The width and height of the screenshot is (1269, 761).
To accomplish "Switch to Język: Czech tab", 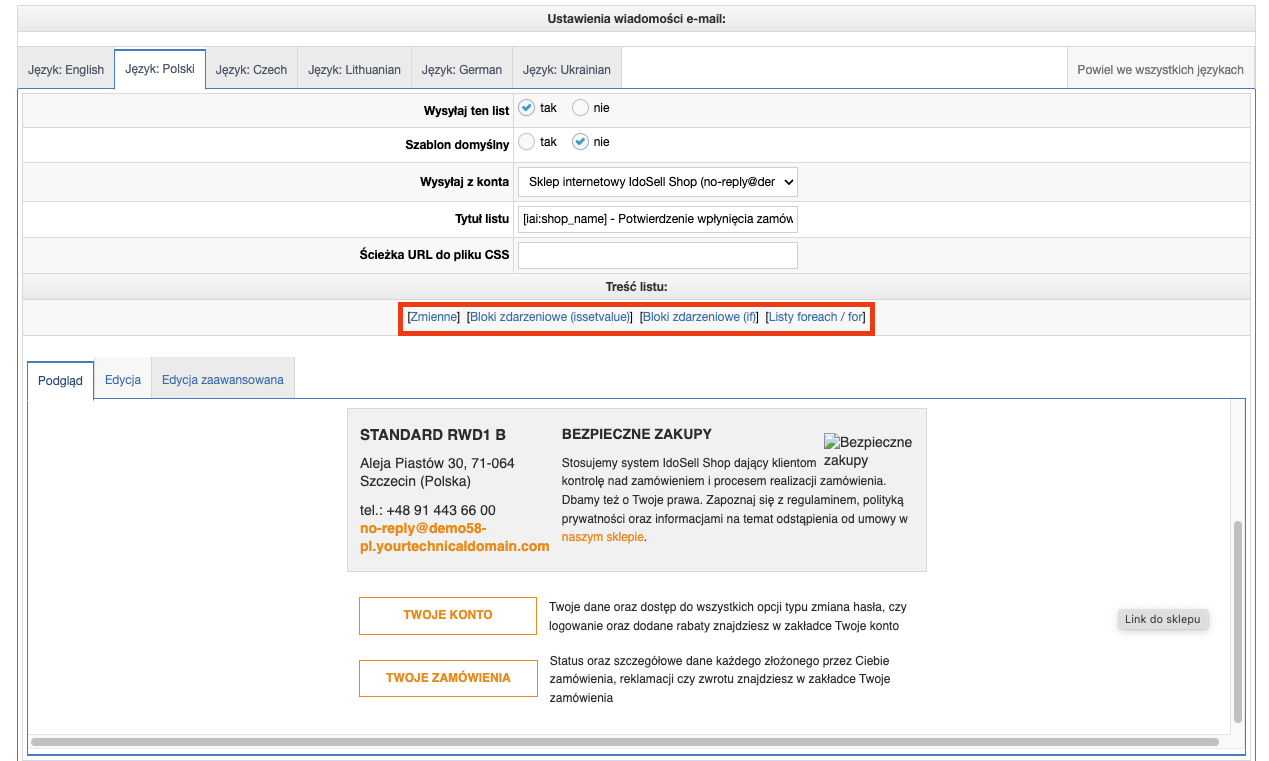I will (251, 70).
